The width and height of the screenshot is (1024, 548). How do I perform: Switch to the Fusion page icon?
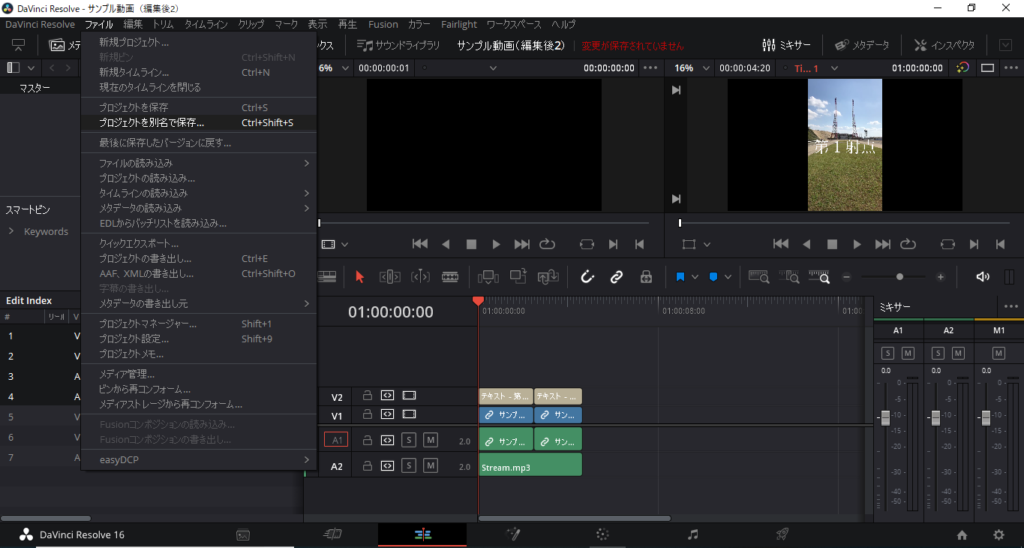tap(513, 534)
